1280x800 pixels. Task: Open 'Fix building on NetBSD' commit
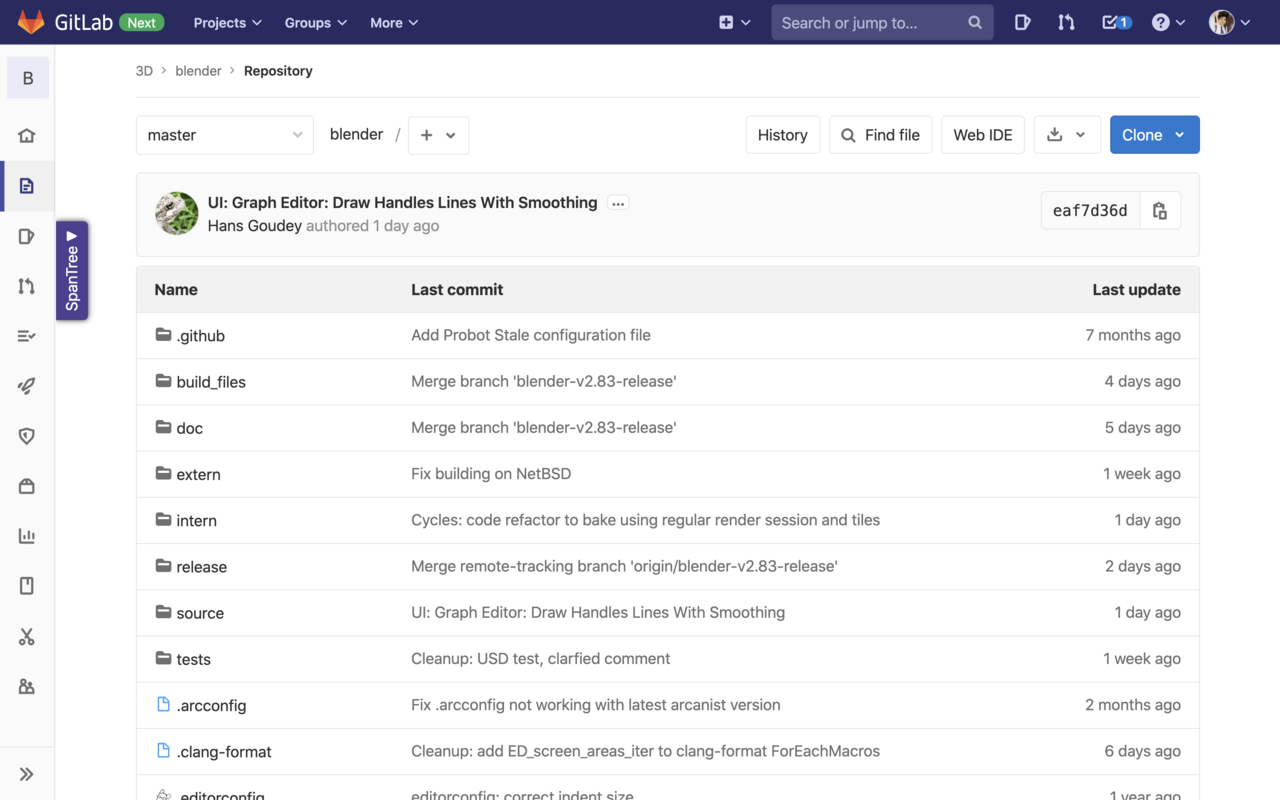(491, 474)
